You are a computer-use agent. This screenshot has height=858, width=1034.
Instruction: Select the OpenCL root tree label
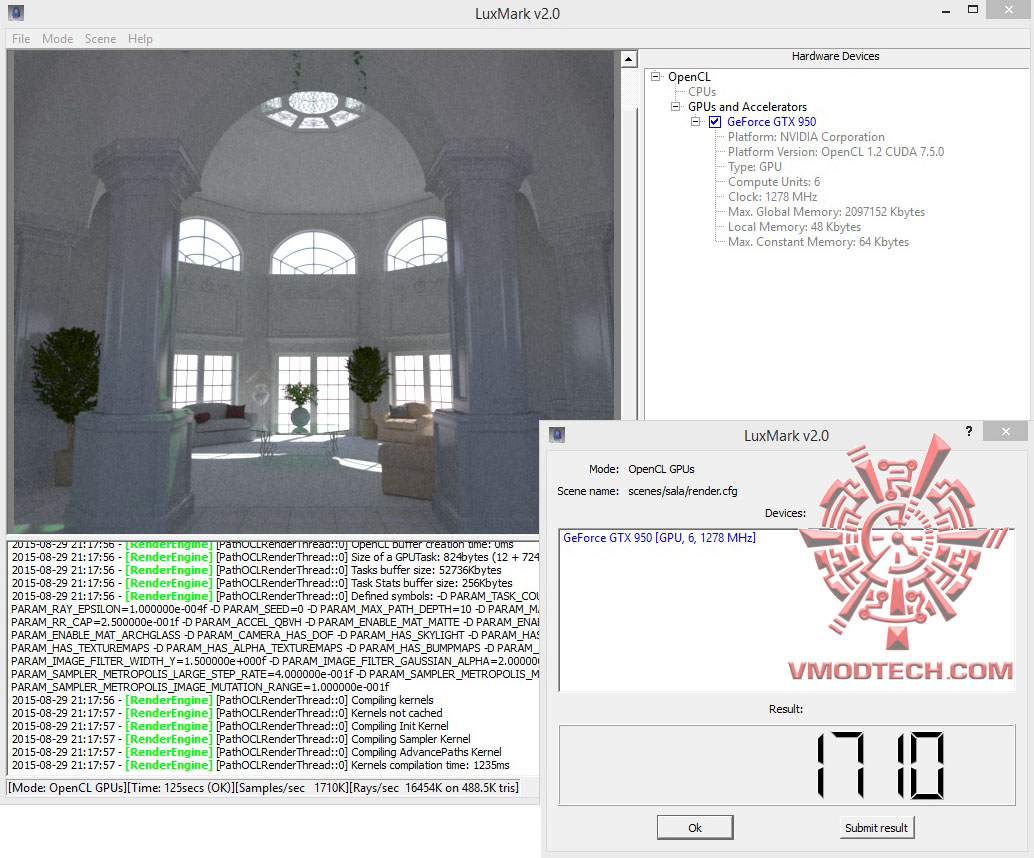689,77
